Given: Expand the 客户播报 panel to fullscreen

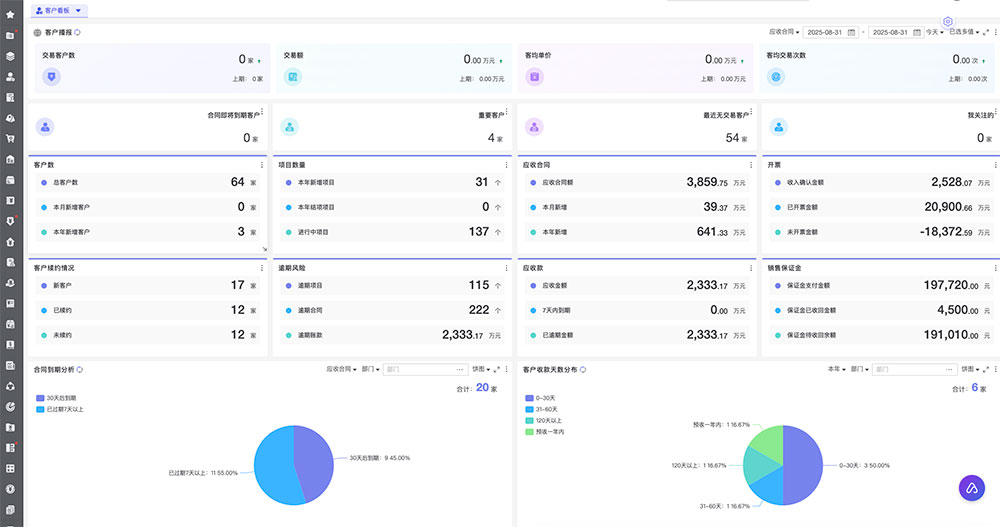Looking at the screenshot, I should coord(986,32).
